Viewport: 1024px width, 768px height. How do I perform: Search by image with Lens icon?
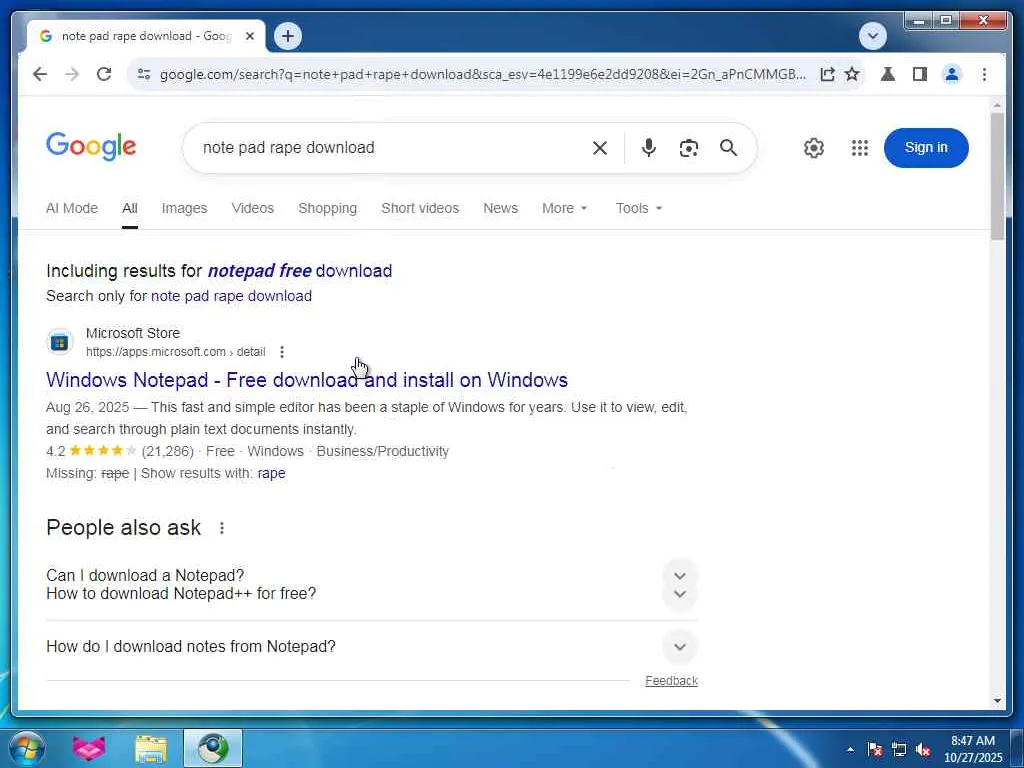(x=688, y=148)
